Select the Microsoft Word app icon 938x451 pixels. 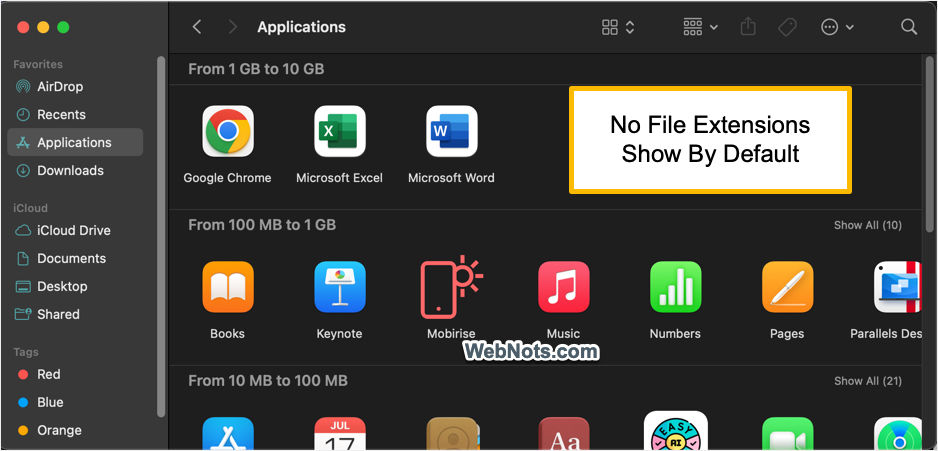pos(452,131)
